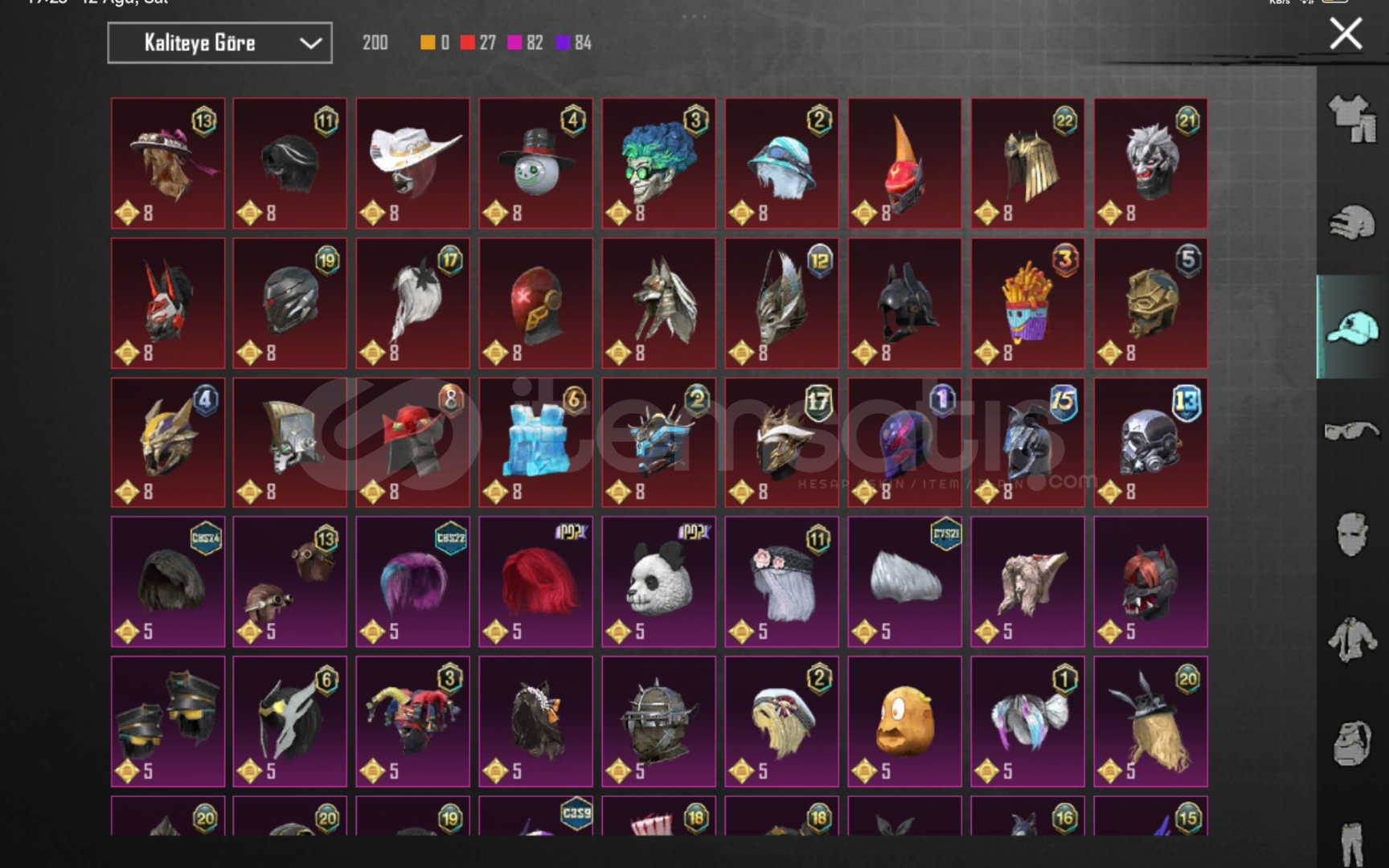Select the cap headwear category tab
This screenshot has height=868, width=1389.
coord(1352,327)
